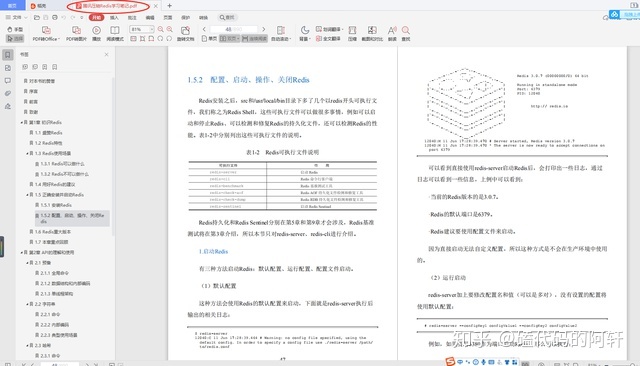The image size is (640, 366).
Task: Open the Edit ribbon tab
Action: point(150,18)
